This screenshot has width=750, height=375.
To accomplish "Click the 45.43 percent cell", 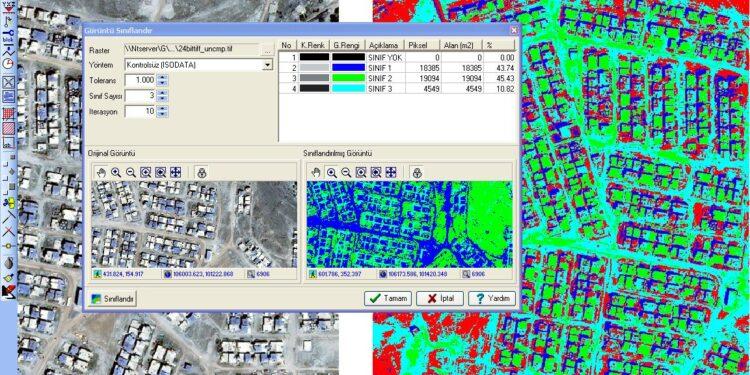I will pyautogui.click(x=499, y=77).
